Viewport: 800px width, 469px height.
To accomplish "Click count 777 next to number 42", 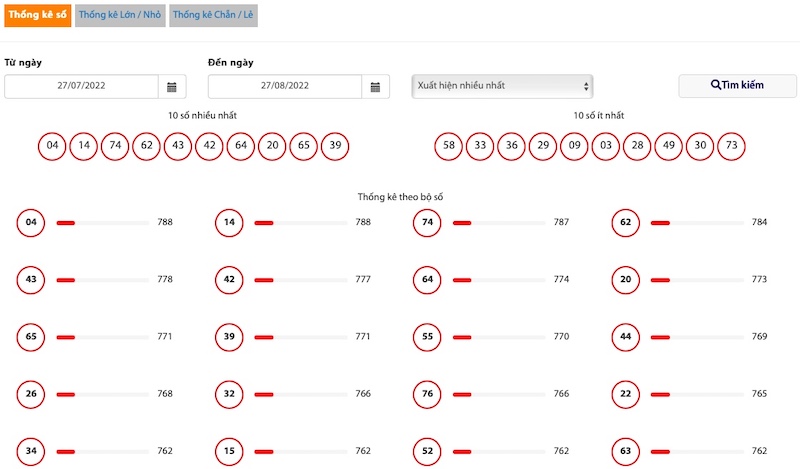I will point(363,279).
